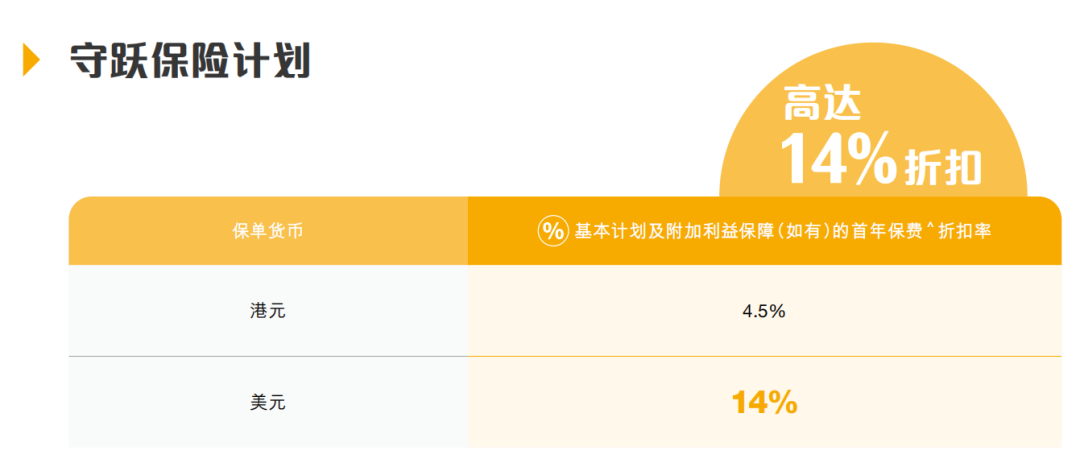Viewport: 1080px width, 471px height.
Task: Select the 美元 currency row label
Action: pos(268,403)
